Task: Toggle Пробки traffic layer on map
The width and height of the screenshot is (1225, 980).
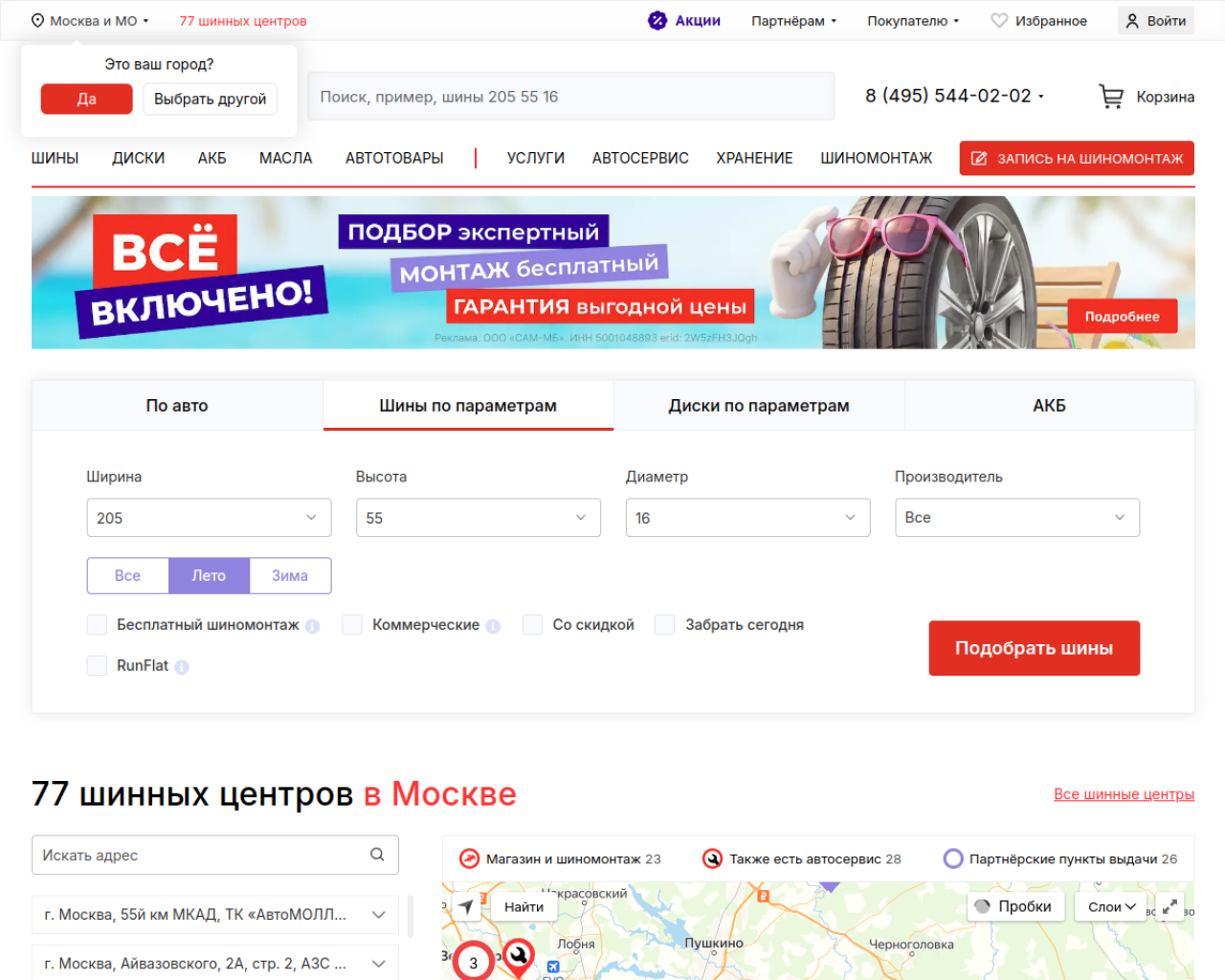Action: click(1015, 906)
